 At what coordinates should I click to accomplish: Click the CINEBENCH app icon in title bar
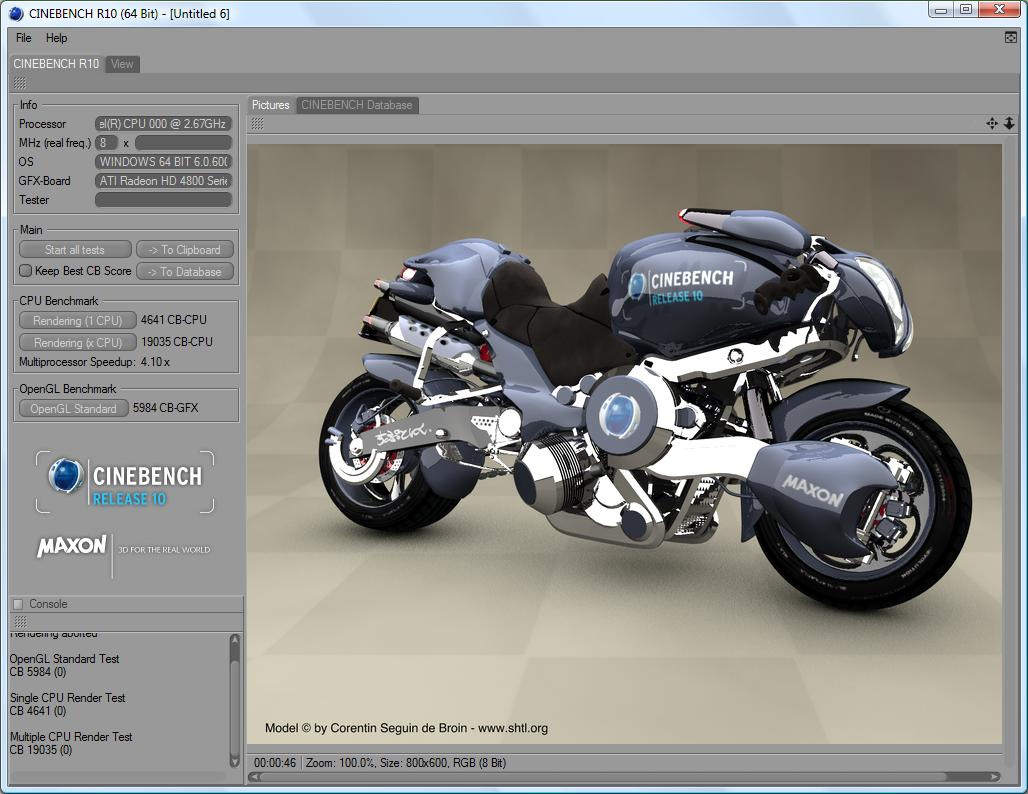click(x=16, y=13)
